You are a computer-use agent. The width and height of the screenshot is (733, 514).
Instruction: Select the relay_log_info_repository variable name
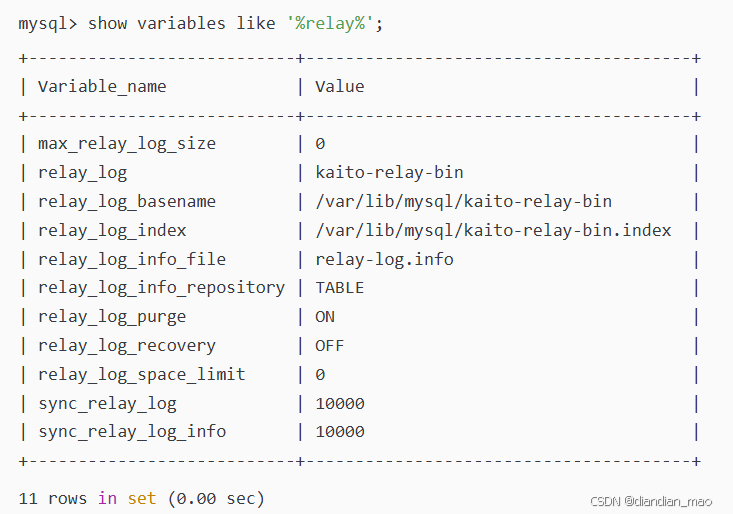161,288
